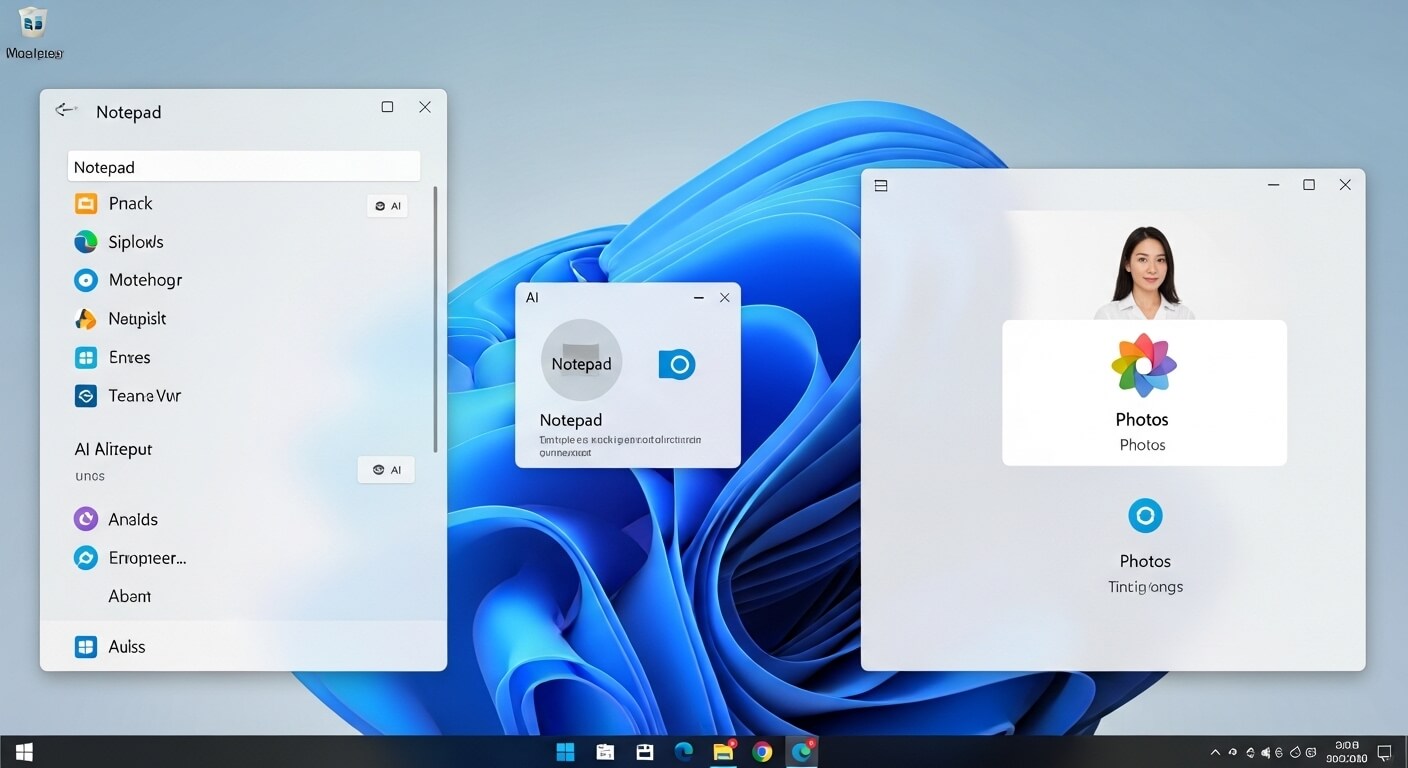This screenshot has width=1408, height=768.
Task: Launch Chrome from the taskbar
Action: [762, 750]
